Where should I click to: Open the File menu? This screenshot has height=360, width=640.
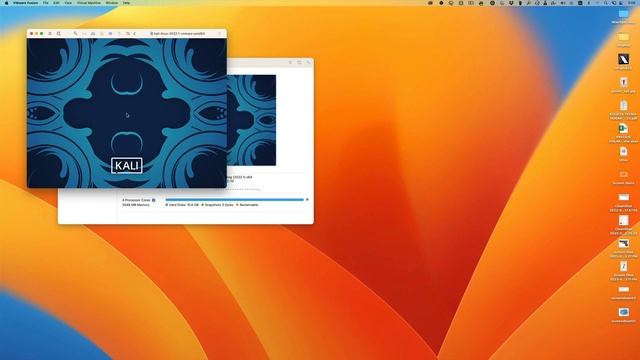(x=46, y=3)
